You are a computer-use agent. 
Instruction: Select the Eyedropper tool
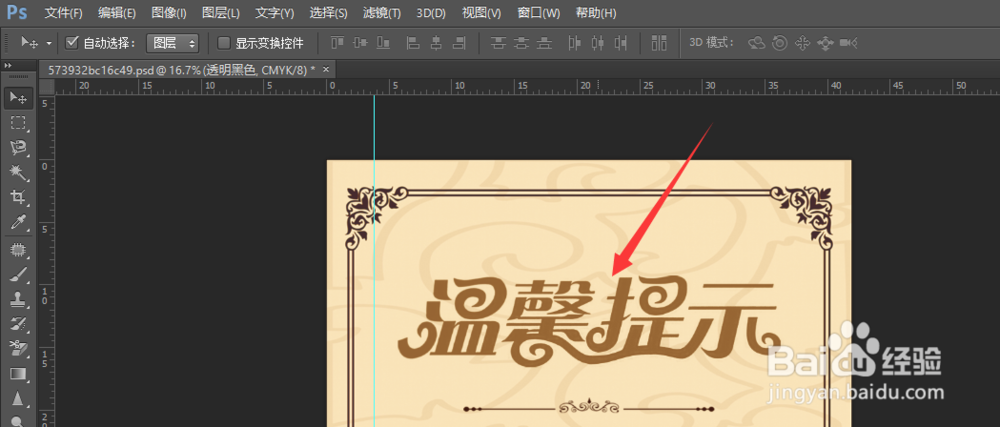coord(18,222)
